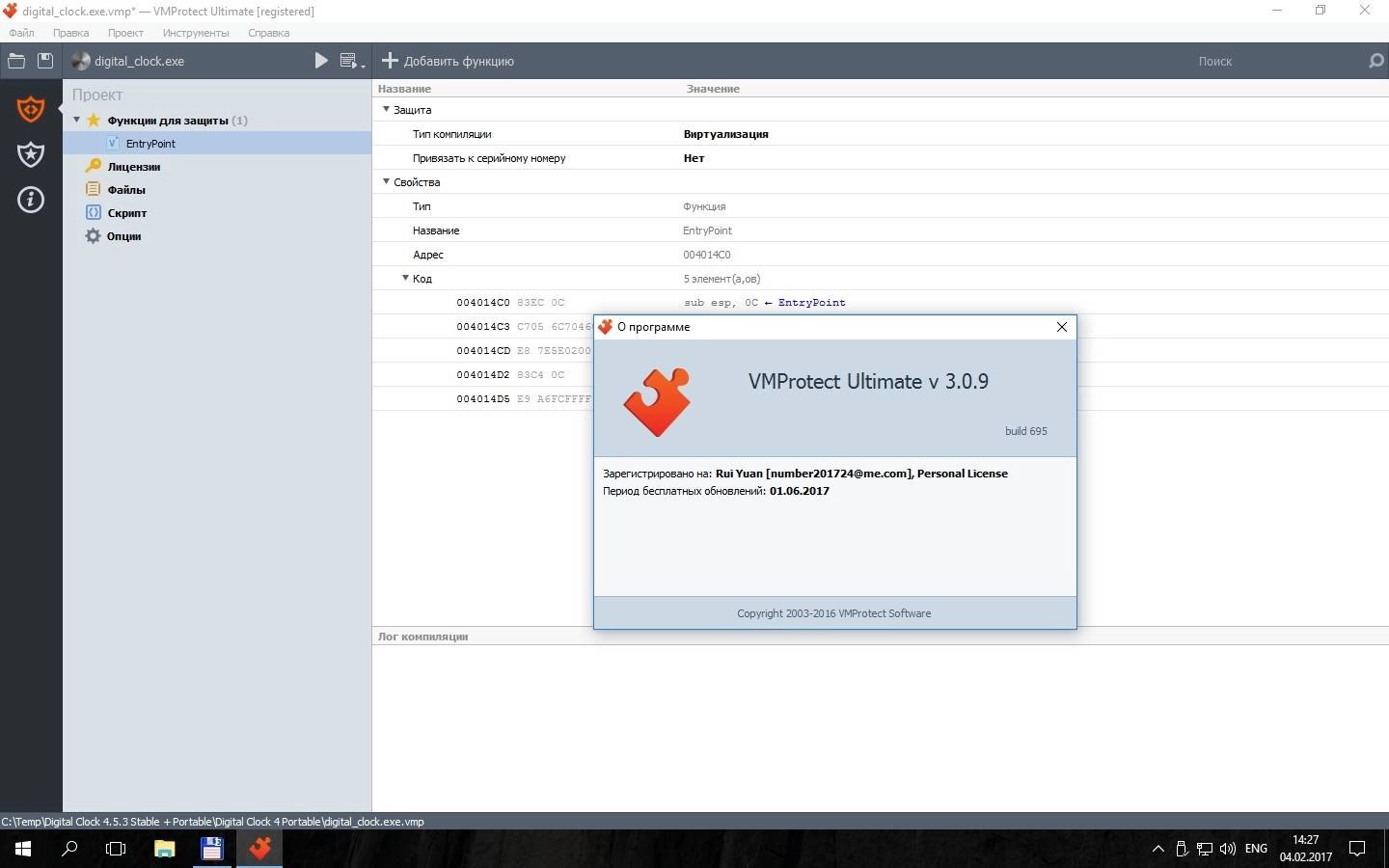
Task: Click VMProtect icon on taskbar
Action: pos(259,849)
